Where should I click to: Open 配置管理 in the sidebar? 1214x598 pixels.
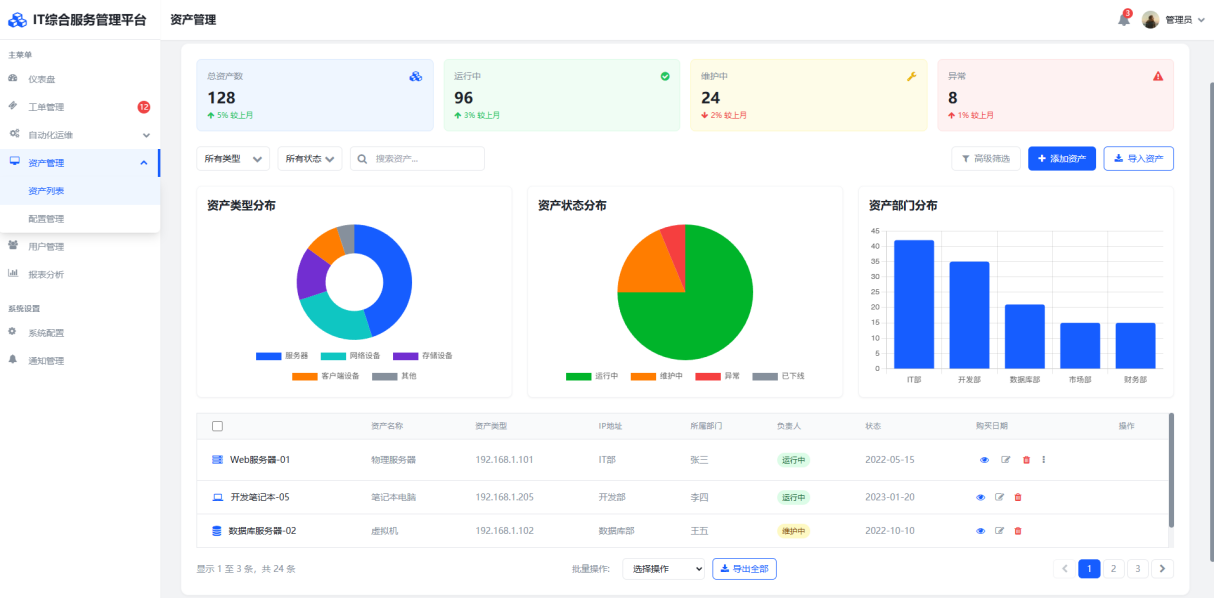point(46,219)
